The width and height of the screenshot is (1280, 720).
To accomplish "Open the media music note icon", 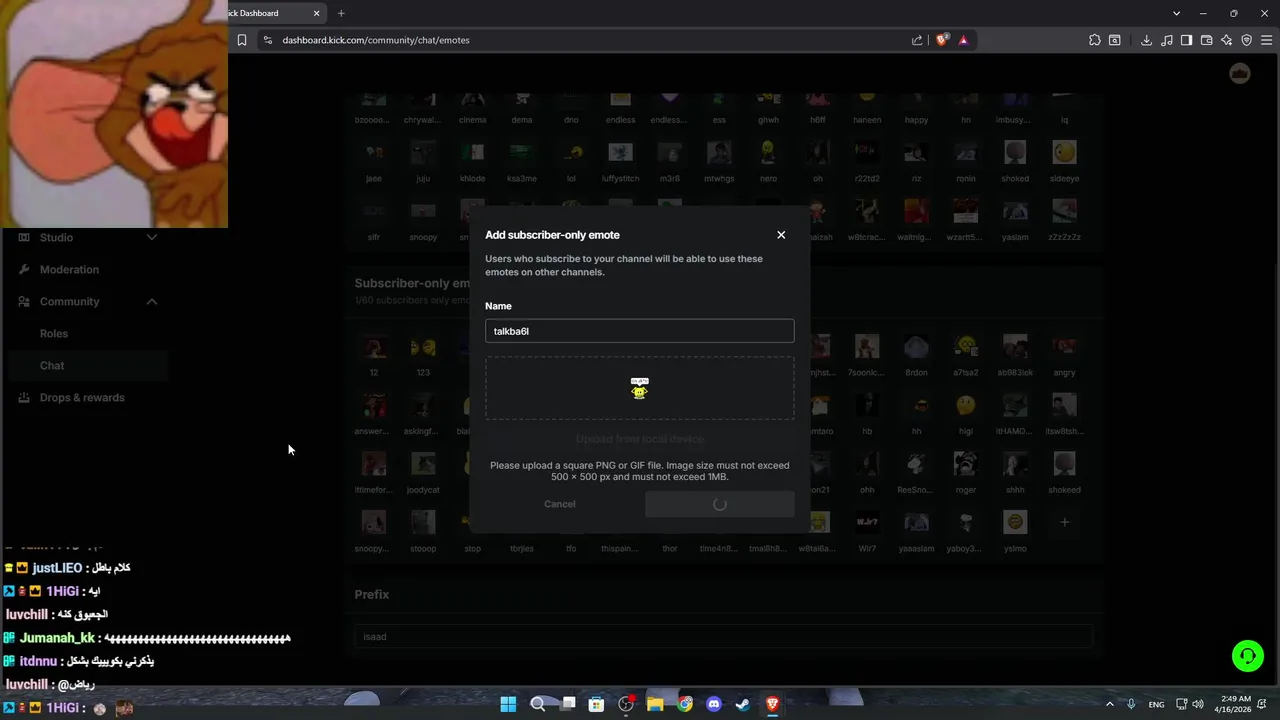I will 1166,40.
